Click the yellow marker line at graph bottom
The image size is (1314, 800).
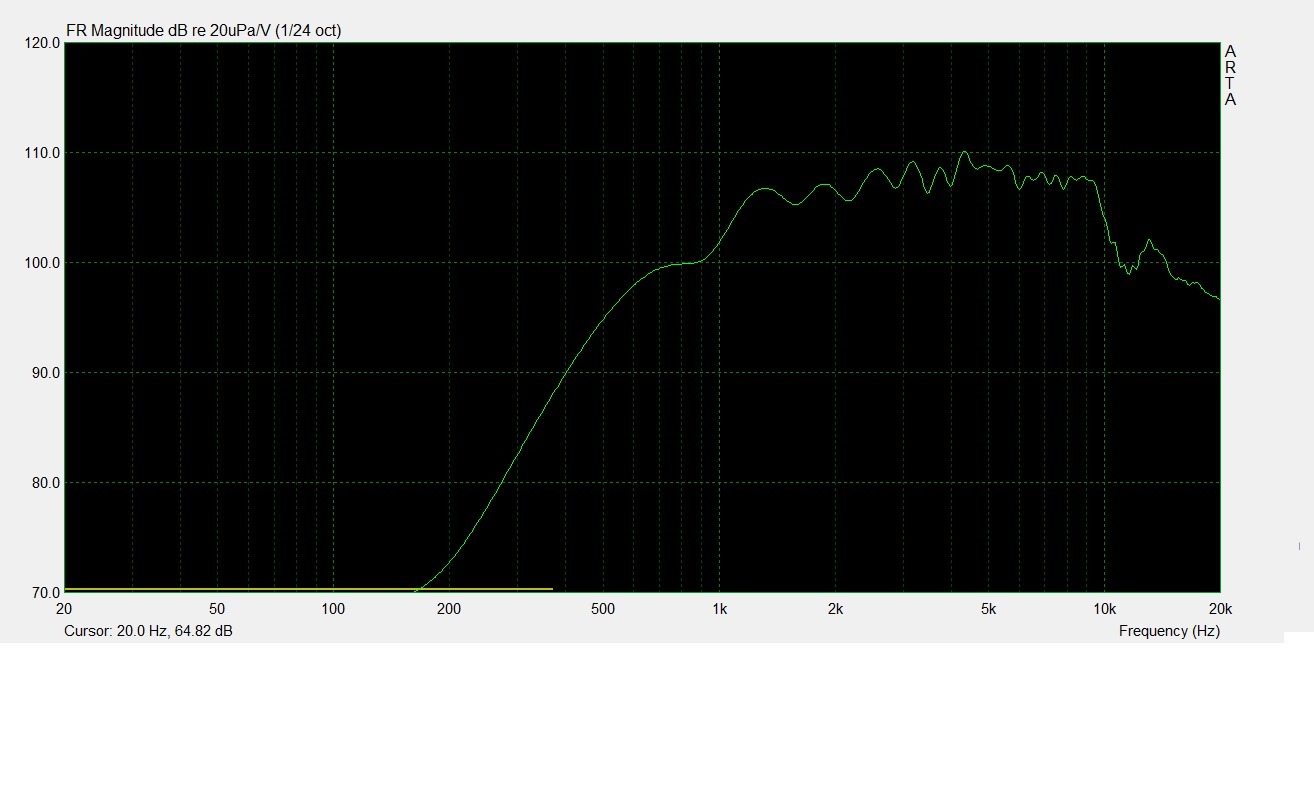tap(308, 589)
